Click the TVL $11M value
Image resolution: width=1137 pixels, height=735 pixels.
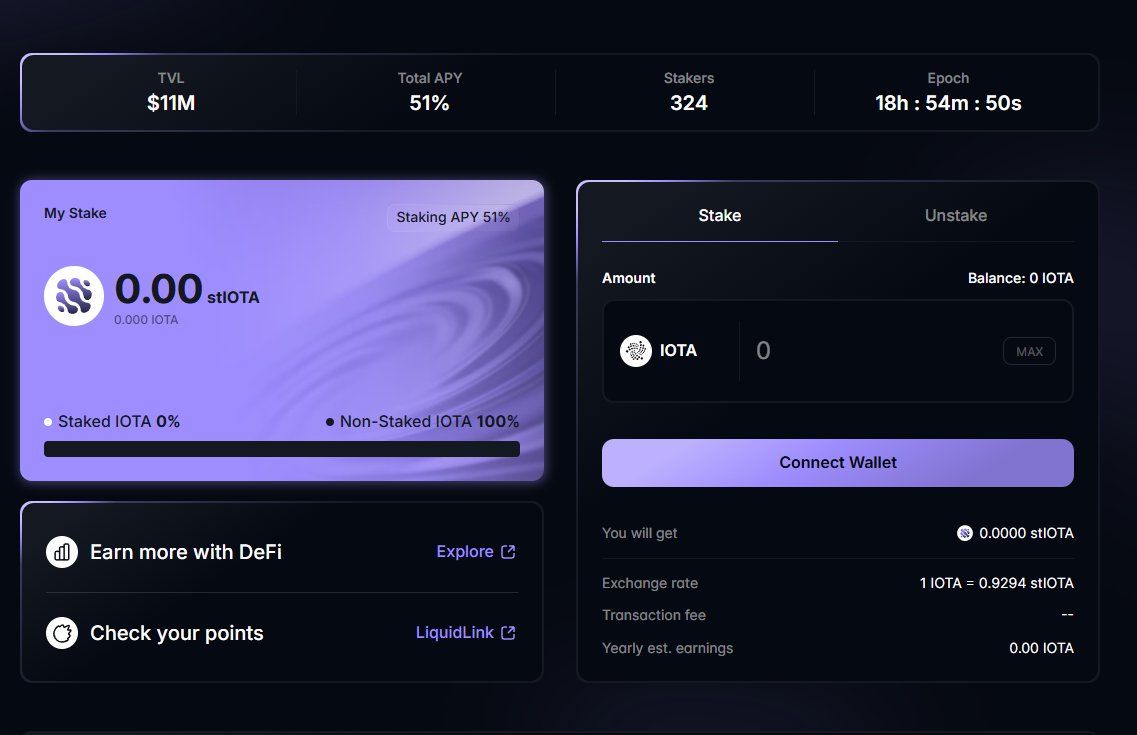tap(171, 103)
